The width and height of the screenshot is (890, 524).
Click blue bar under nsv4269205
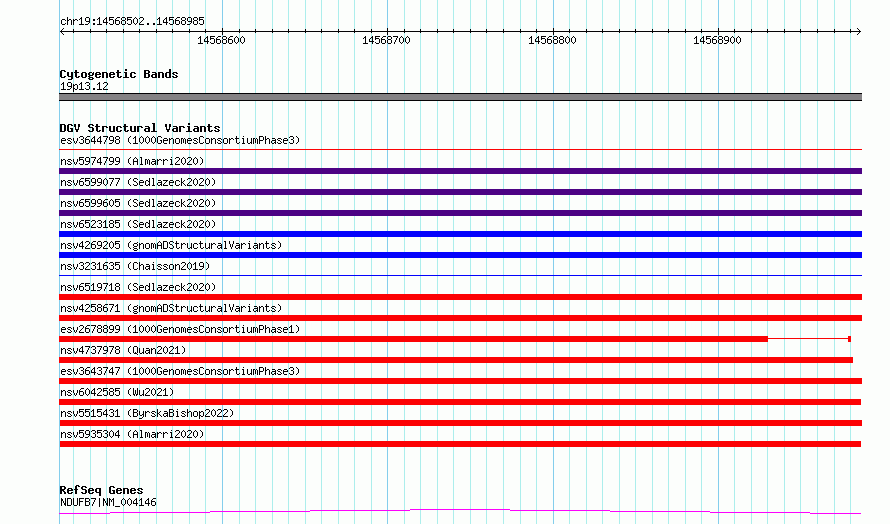pos(460,255)
